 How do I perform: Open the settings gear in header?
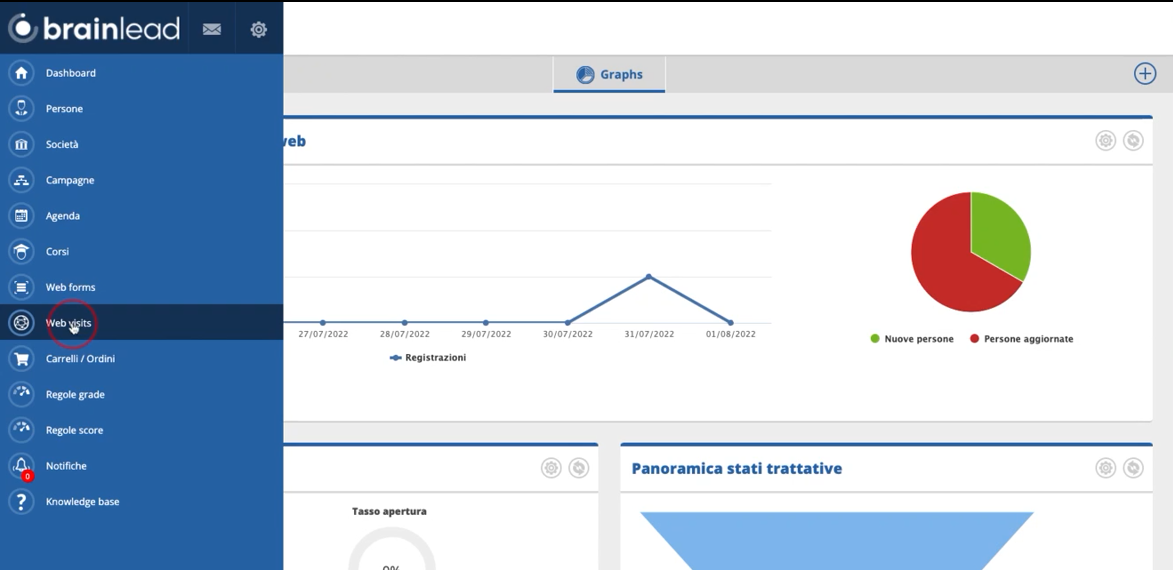[259, 29]
